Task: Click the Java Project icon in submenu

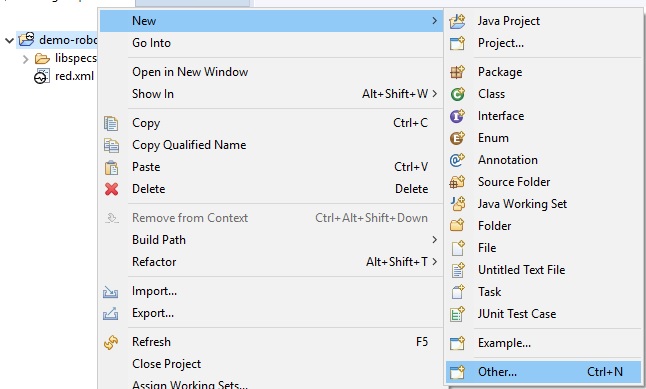Action: [x=457, y=21]
